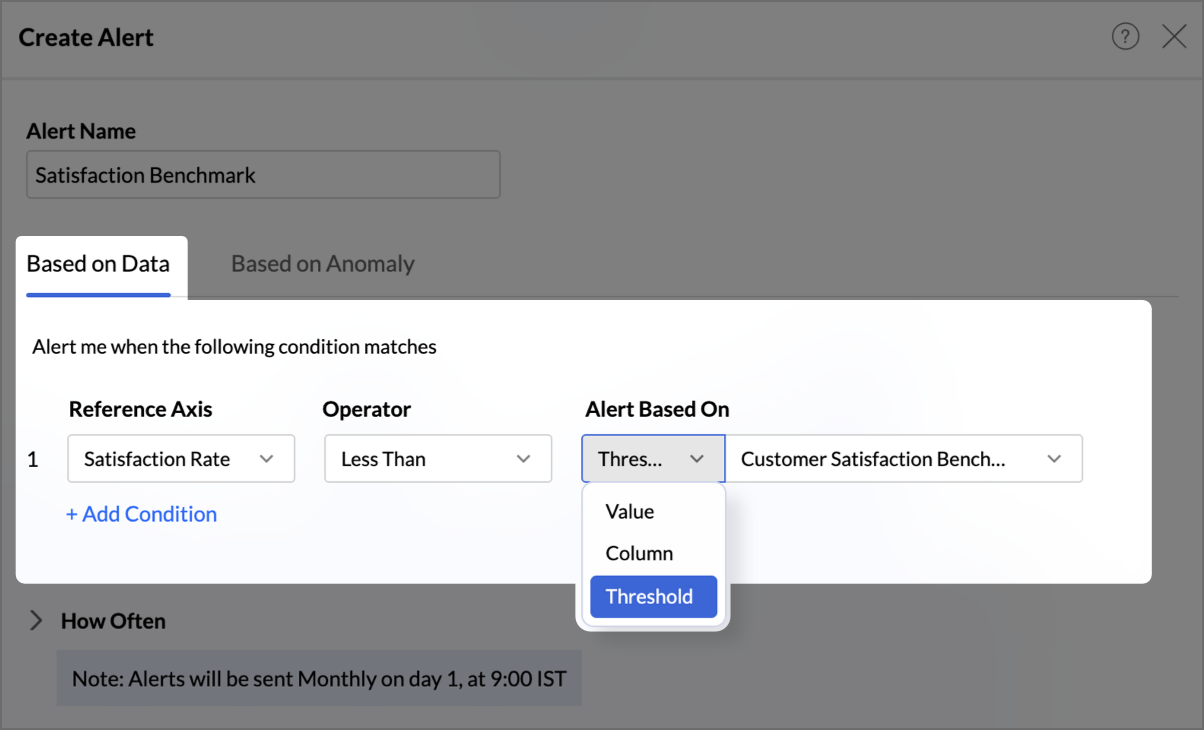Click the How Often section heading
Screen dimensions: 1204x730
[x=113, y=621]
